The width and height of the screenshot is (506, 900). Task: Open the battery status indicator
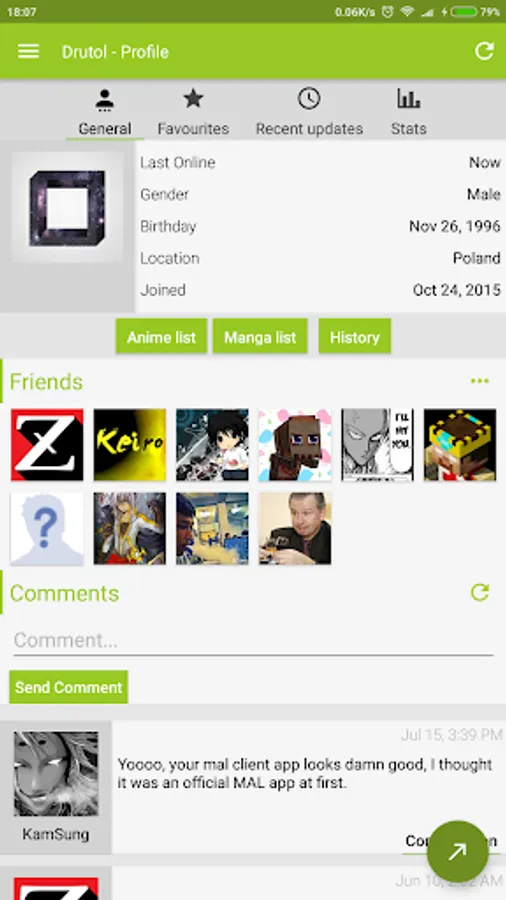(x=464, y=11)
